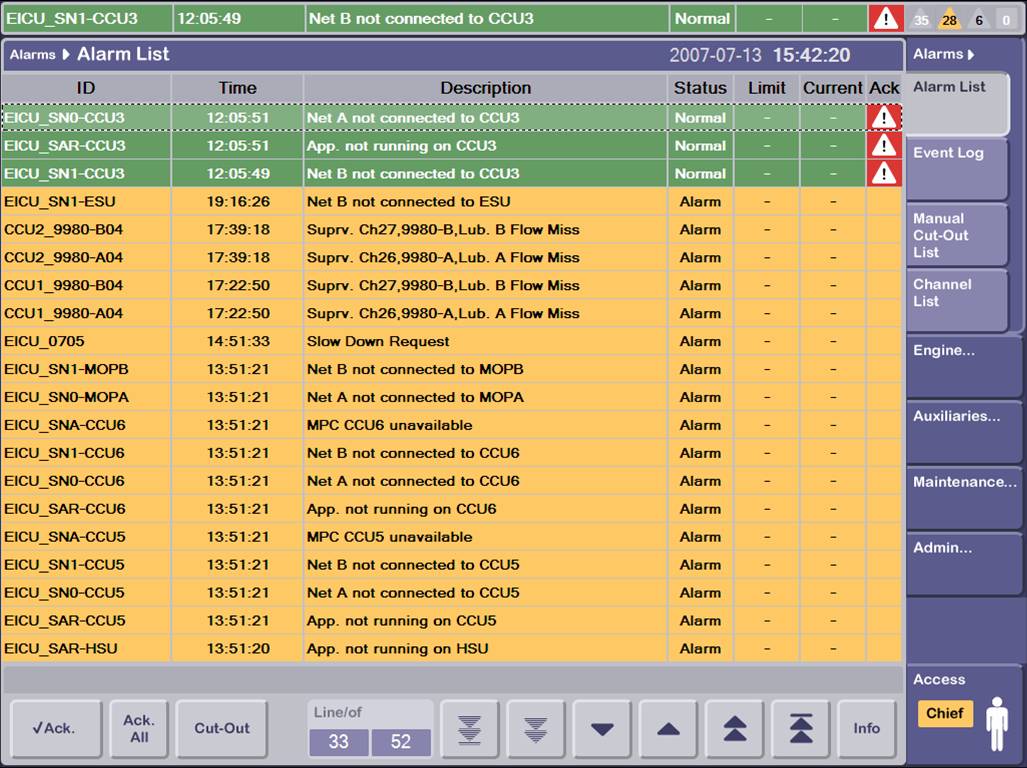Jump to the top of the alarm list
1027x768 pixels.
tap(800, 729)
